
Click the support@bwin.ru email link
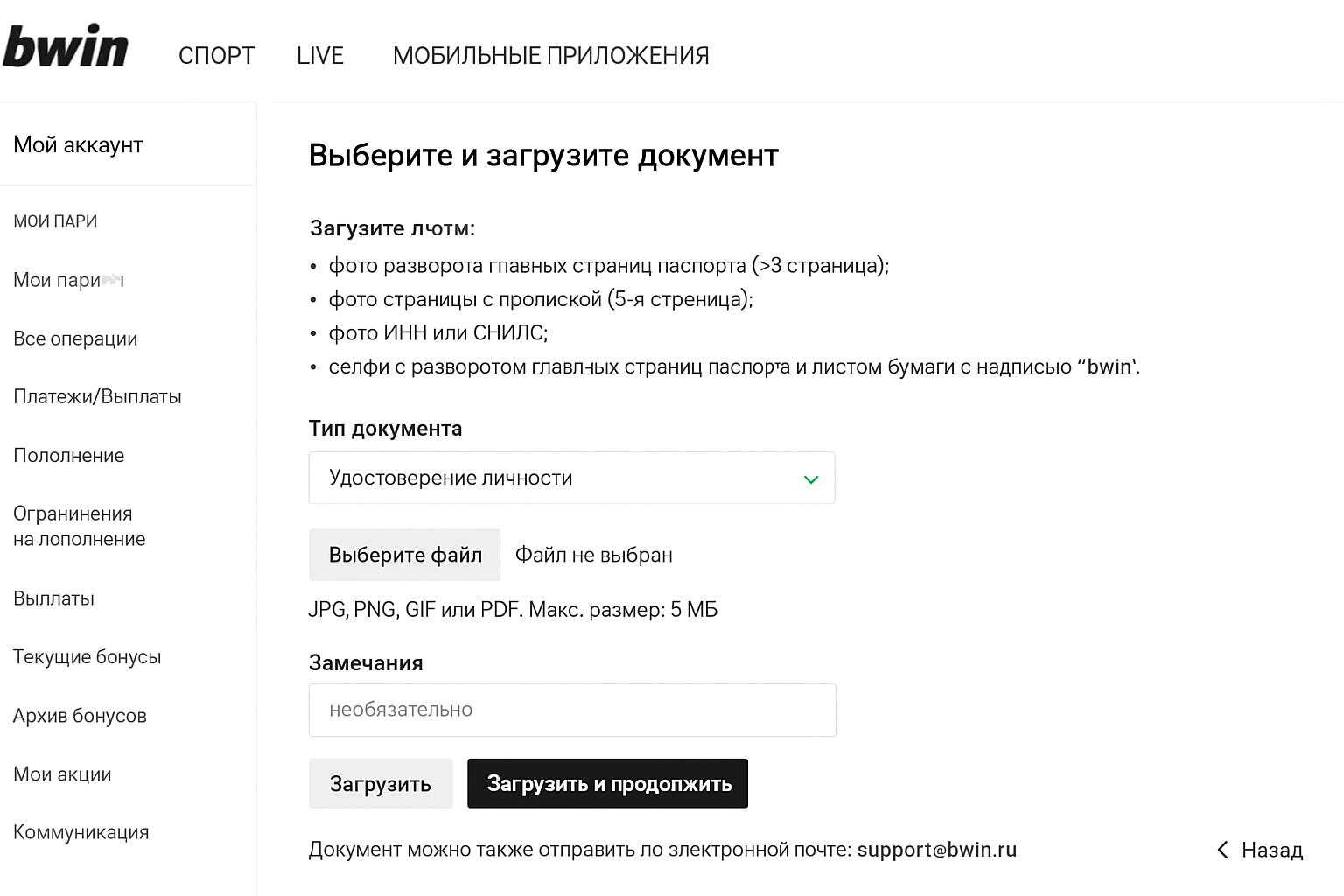click(936, 850)
